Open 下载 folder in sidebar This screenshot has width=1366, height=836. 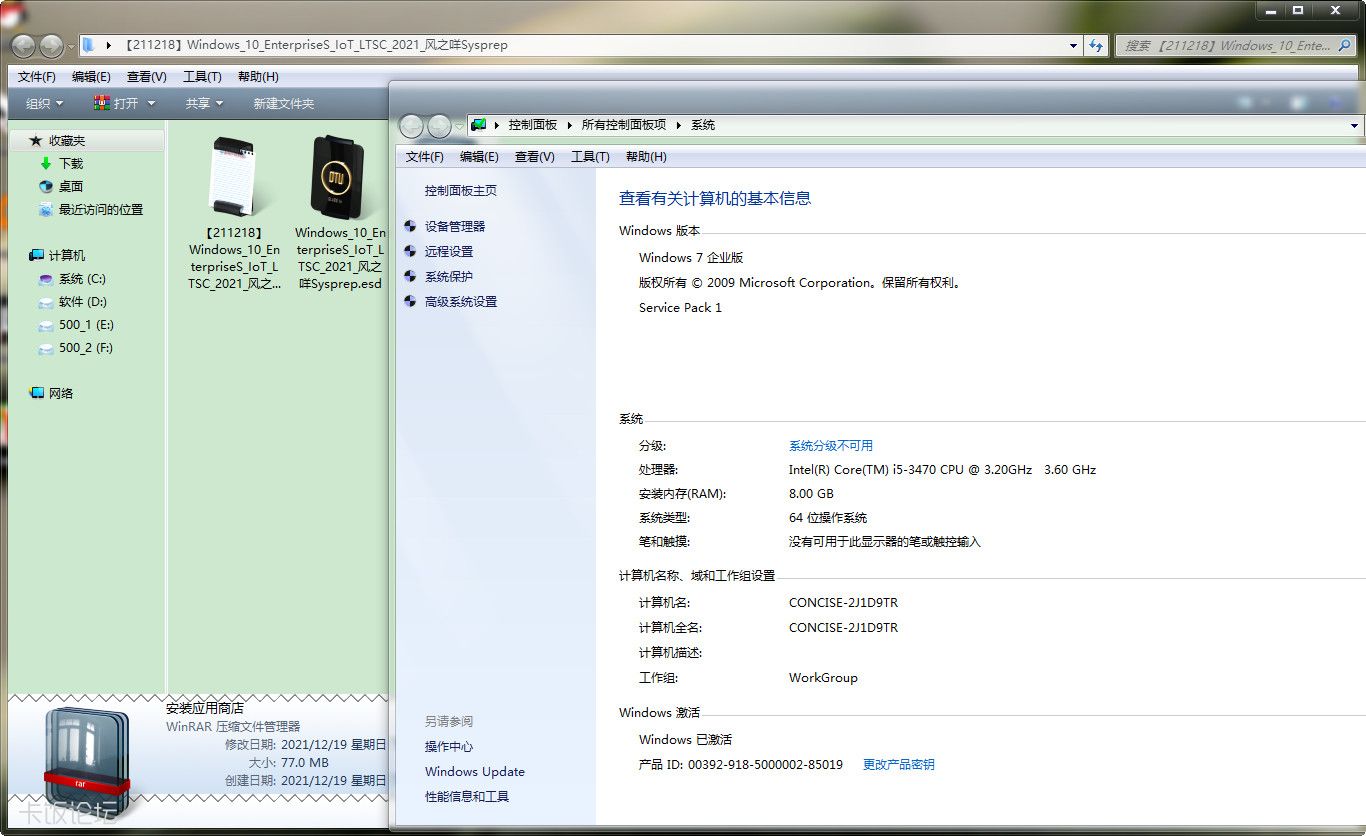(x=70, y=164)
